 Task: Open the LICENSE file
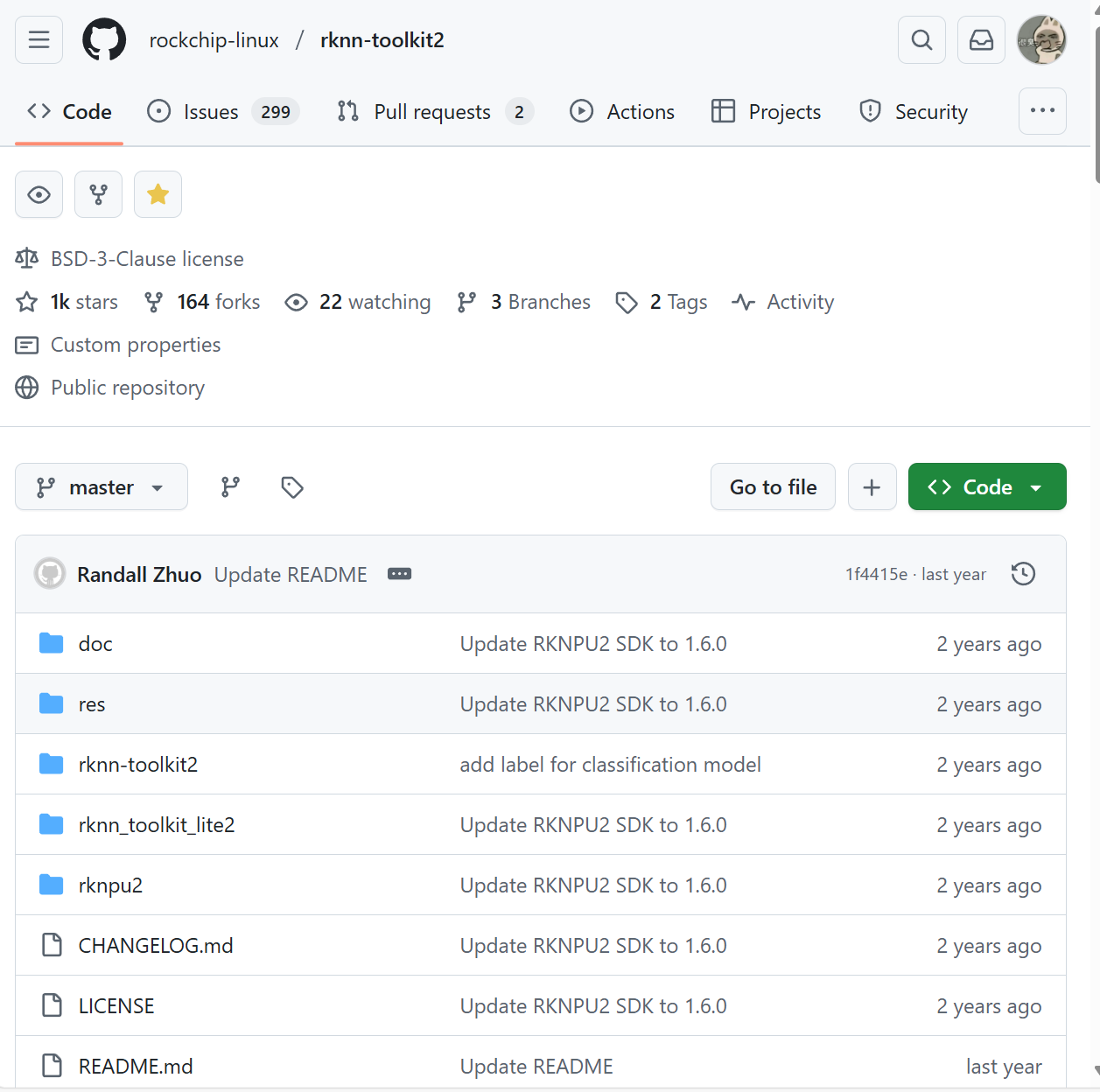pos(116,1006)
